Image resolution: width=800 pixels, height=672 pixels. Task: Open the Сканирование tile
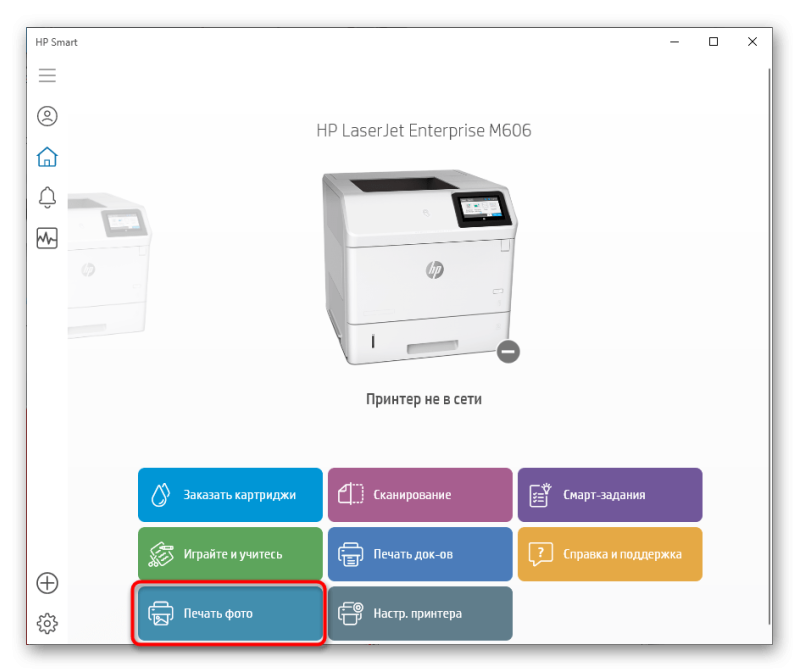pyautogui.click(x=420, y=495)
